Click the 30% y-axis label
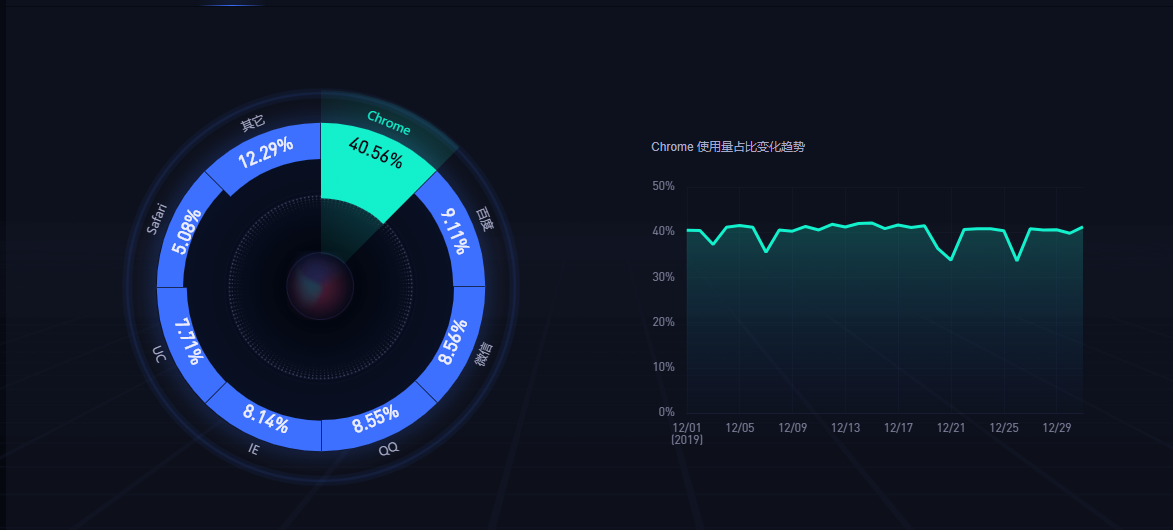This screenshot has height=530, width=1173. click(x=665, y=277)
